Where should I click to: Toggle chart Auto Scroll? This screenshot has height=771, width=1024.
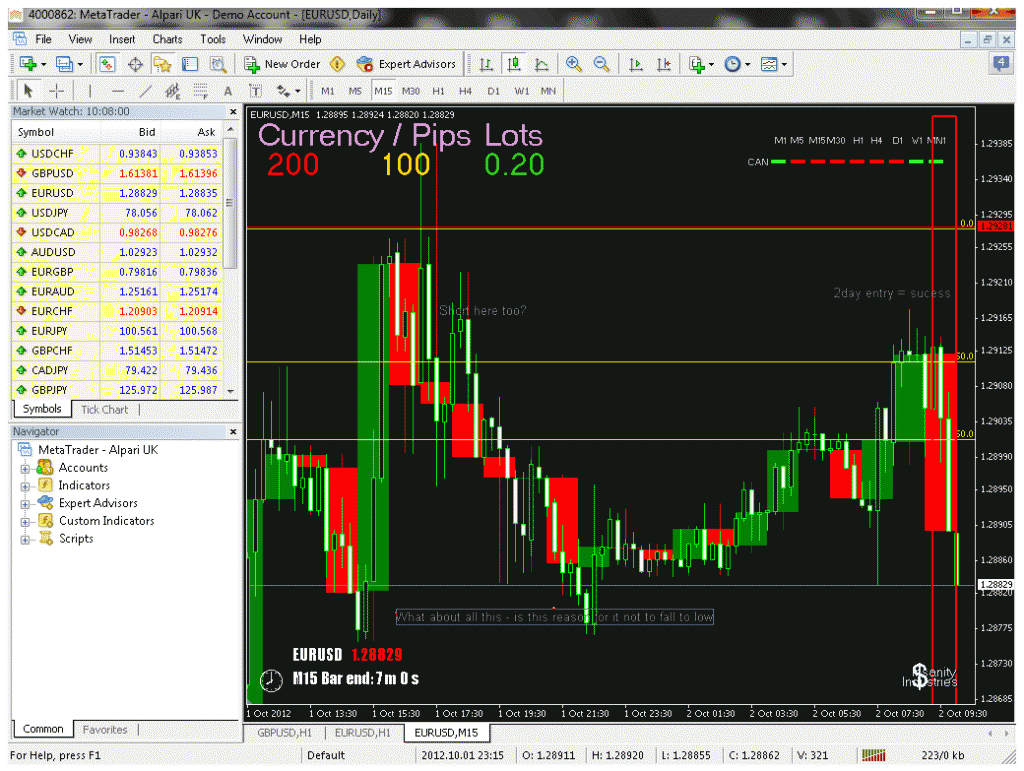(x=635, y=64)
